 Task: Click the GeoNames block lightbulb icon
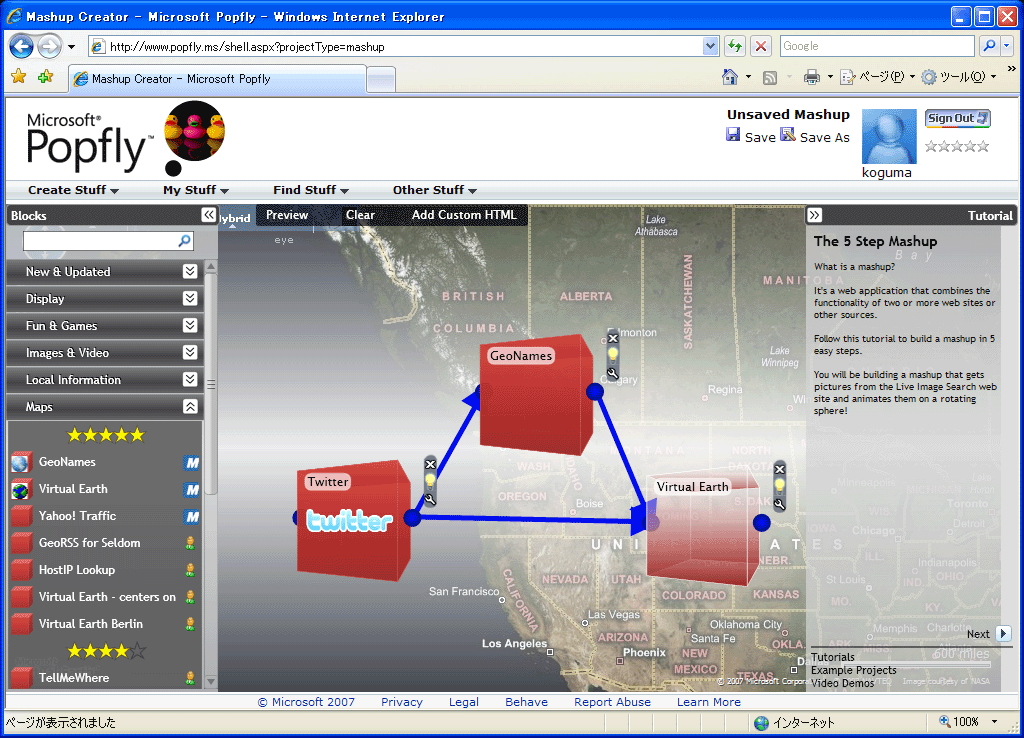613,355
